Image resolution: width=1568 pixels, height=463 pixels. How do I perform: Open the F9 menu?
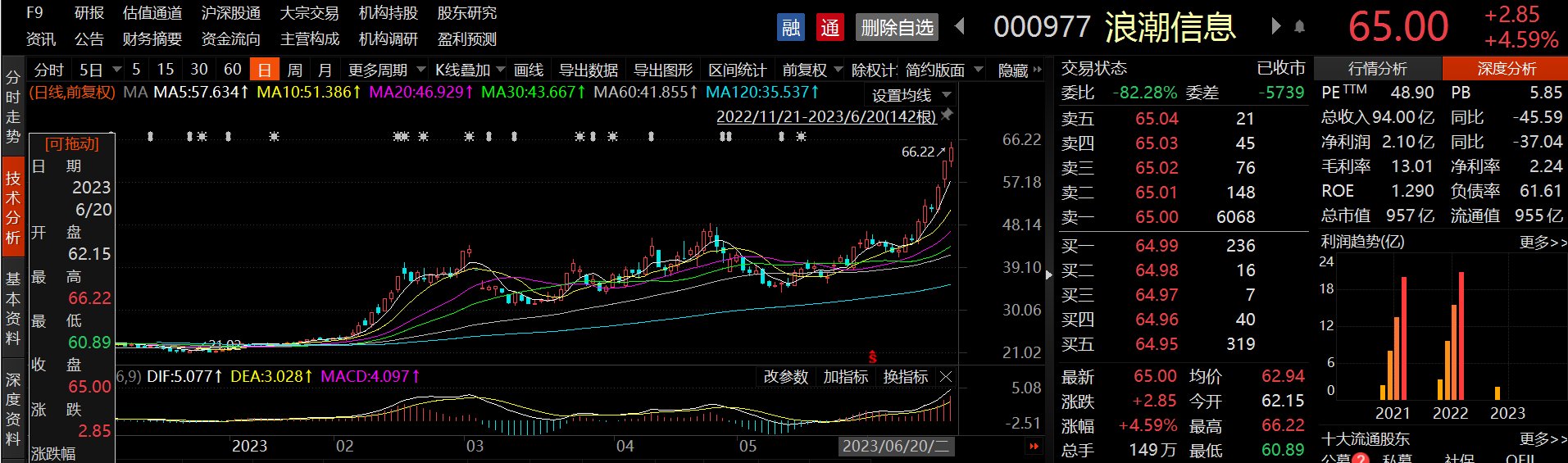(34, 13)
